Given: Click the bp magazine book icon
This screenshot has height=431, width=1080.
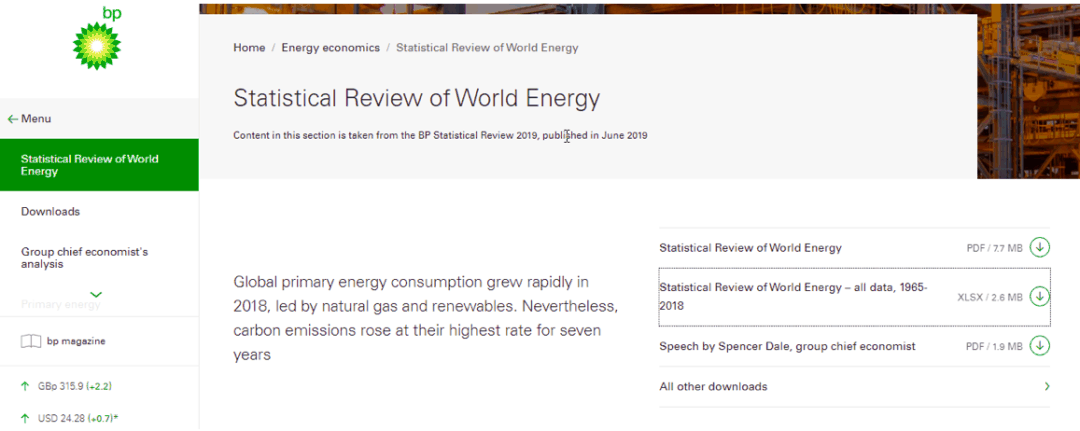Looking at the screenshot, I should tap(31, 341).
